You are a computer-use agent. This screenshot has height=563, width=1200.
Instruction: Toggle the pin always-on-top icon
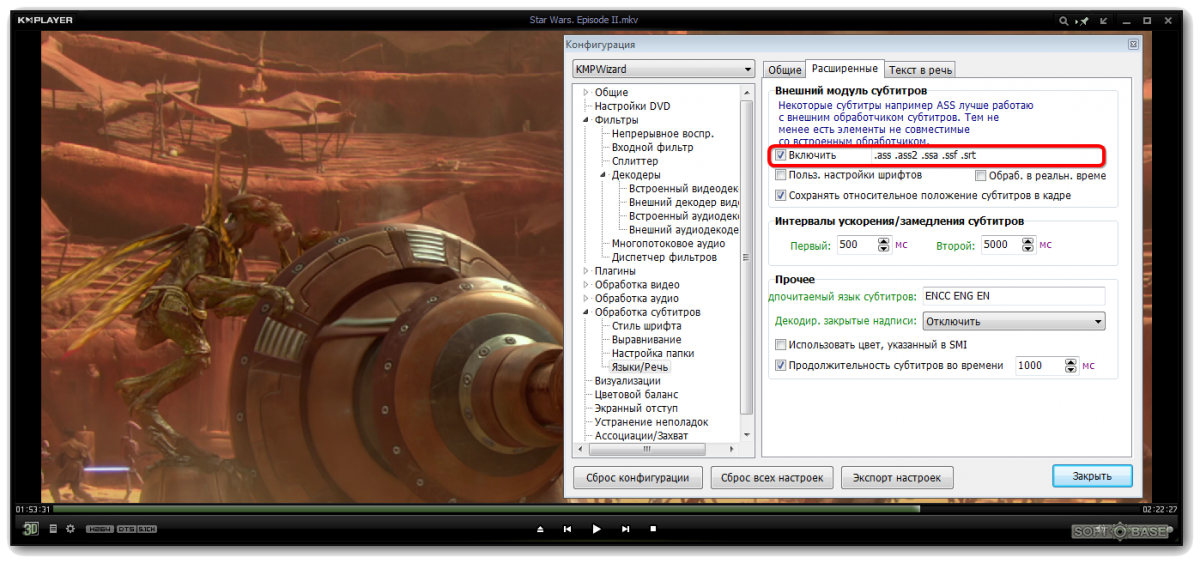tap(1084, 20)
